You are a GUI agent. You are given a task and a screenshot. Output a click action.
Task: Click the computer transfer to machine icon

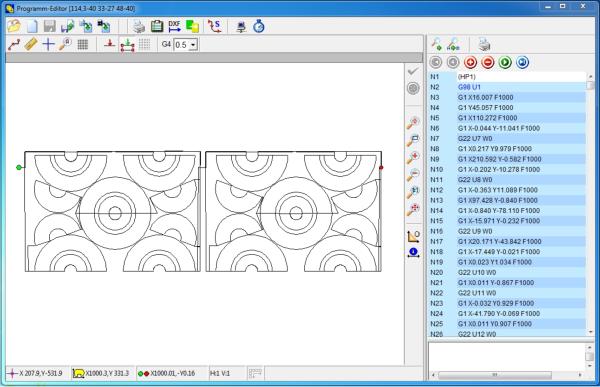coord(241,26)
